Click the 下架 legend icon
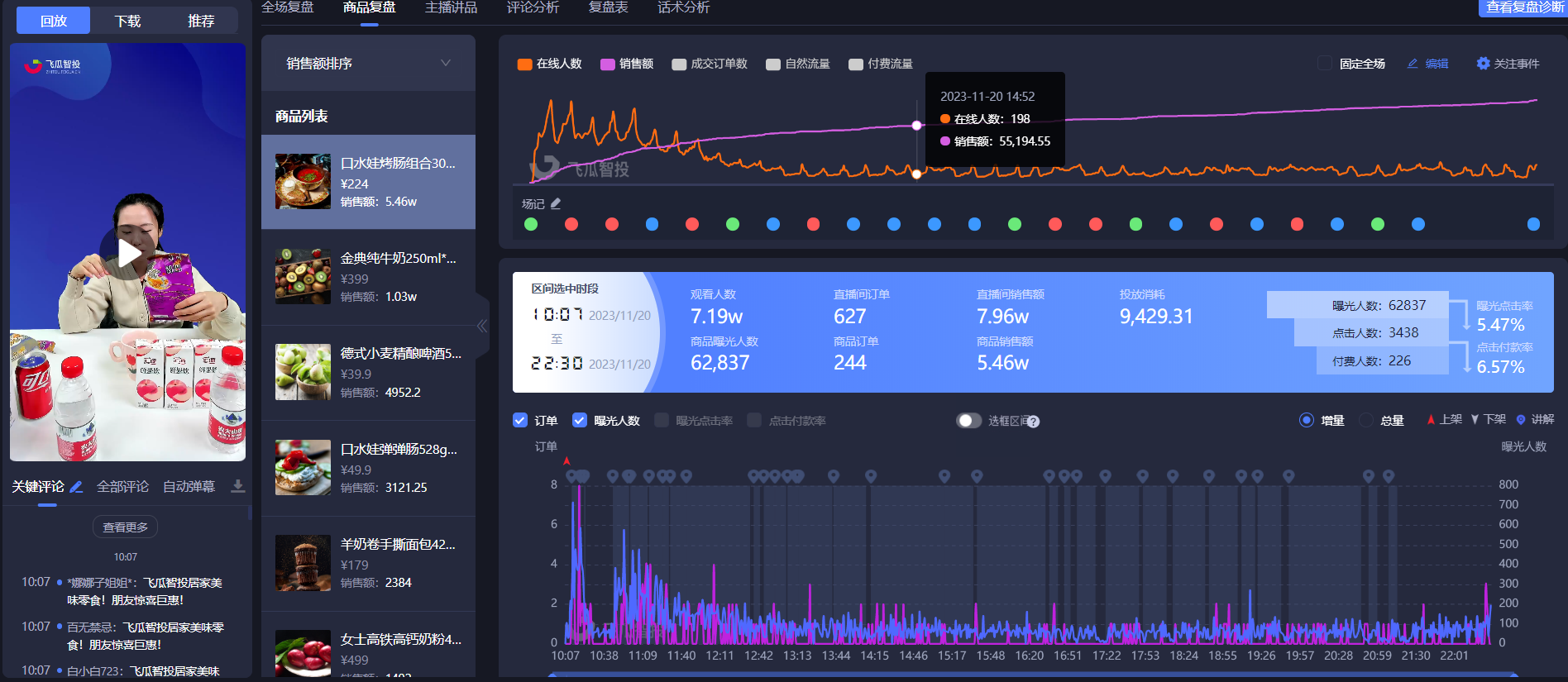This screenshot has height=682, width=1568. coord(1475,420)
